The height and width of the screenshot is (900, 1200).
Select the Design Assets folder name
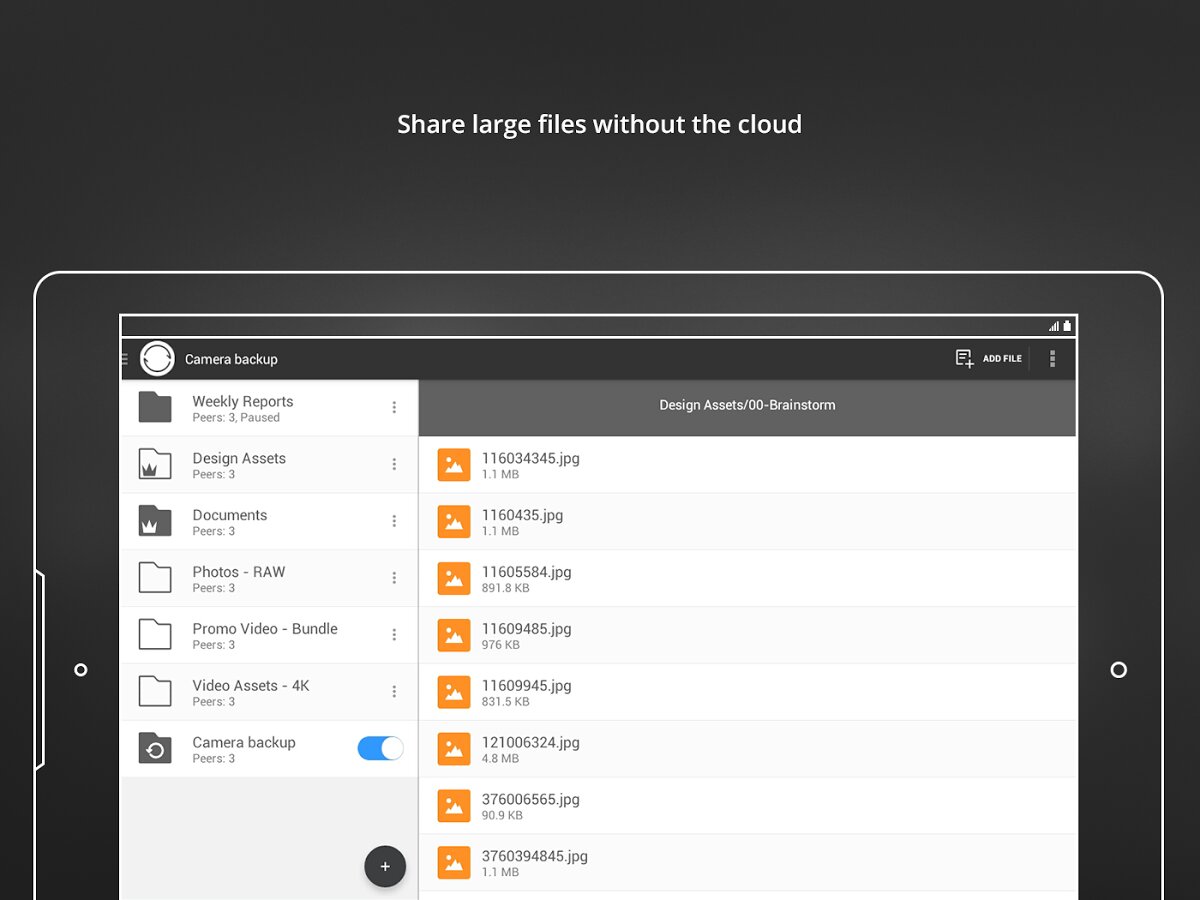[x=239, y=458]
